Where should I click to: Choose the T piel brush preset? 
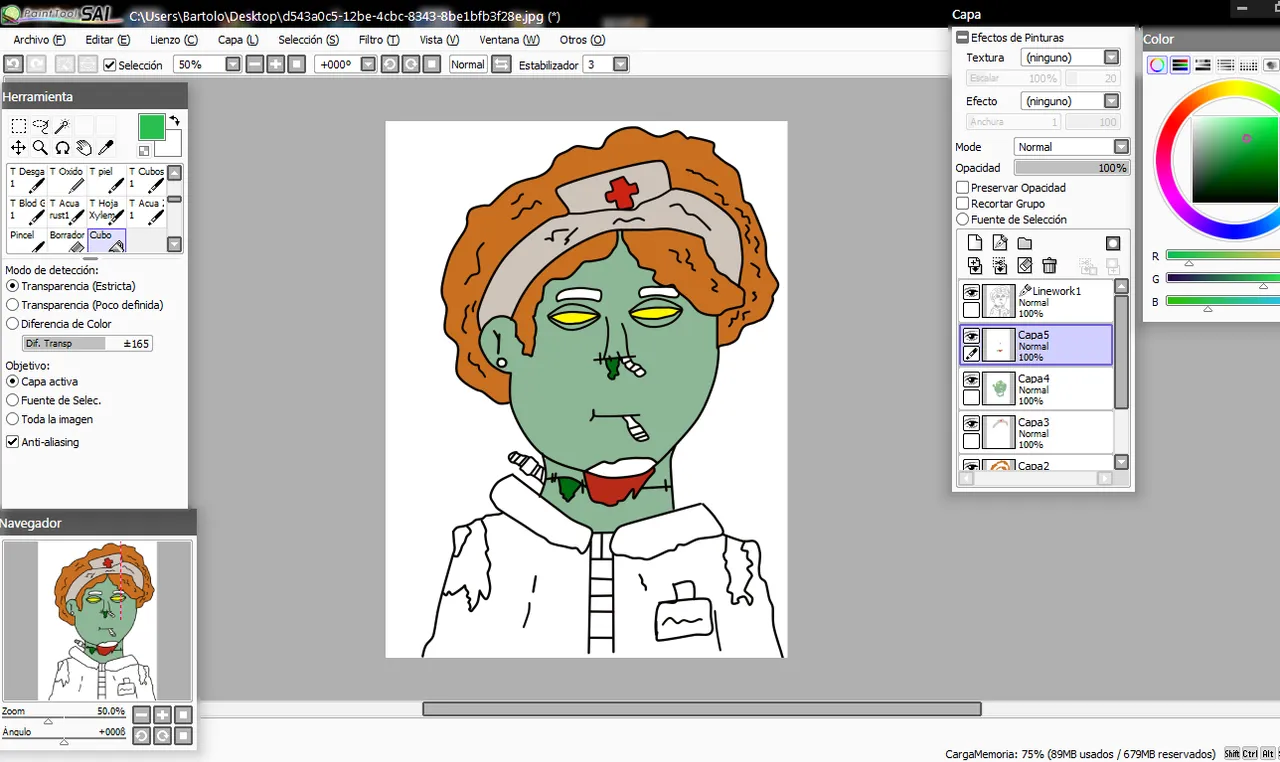(107, 180)
